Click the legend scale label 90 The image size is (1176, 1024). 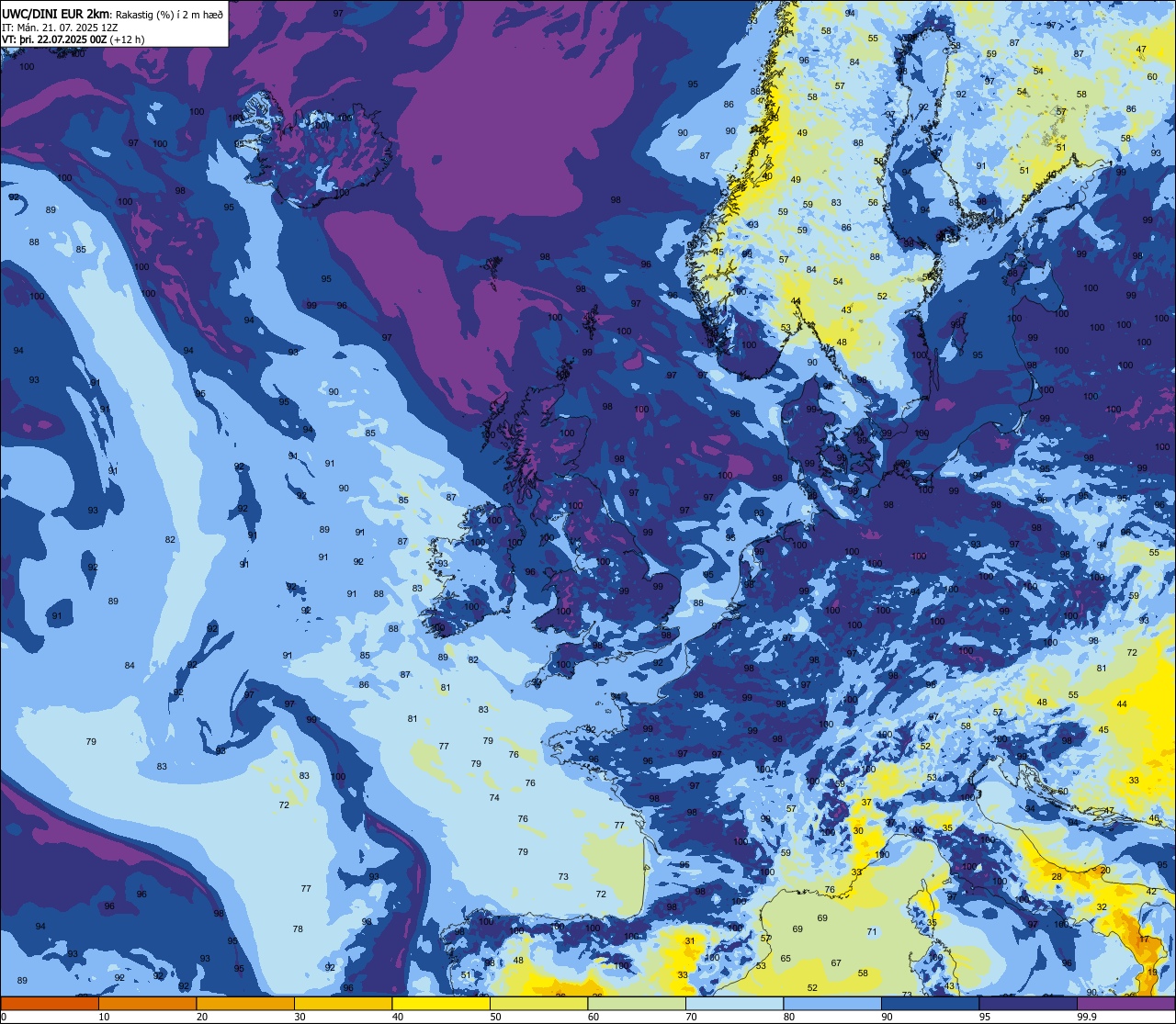click(x=887, y=1017)
